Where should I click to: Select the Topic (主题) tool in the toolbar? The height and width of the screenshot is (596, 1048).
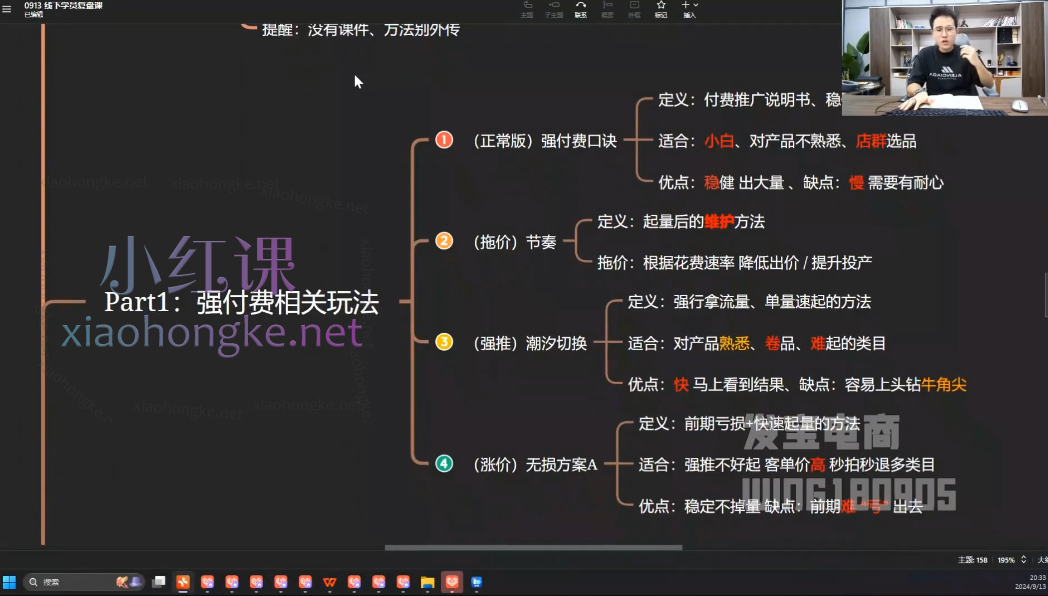527,8
